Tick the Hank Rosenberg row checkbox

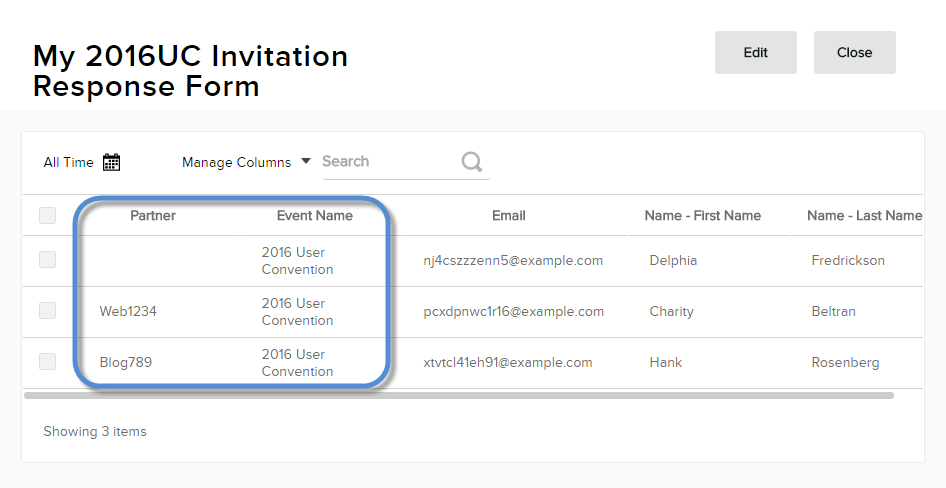pyautogui.click(x=47, y=362)
